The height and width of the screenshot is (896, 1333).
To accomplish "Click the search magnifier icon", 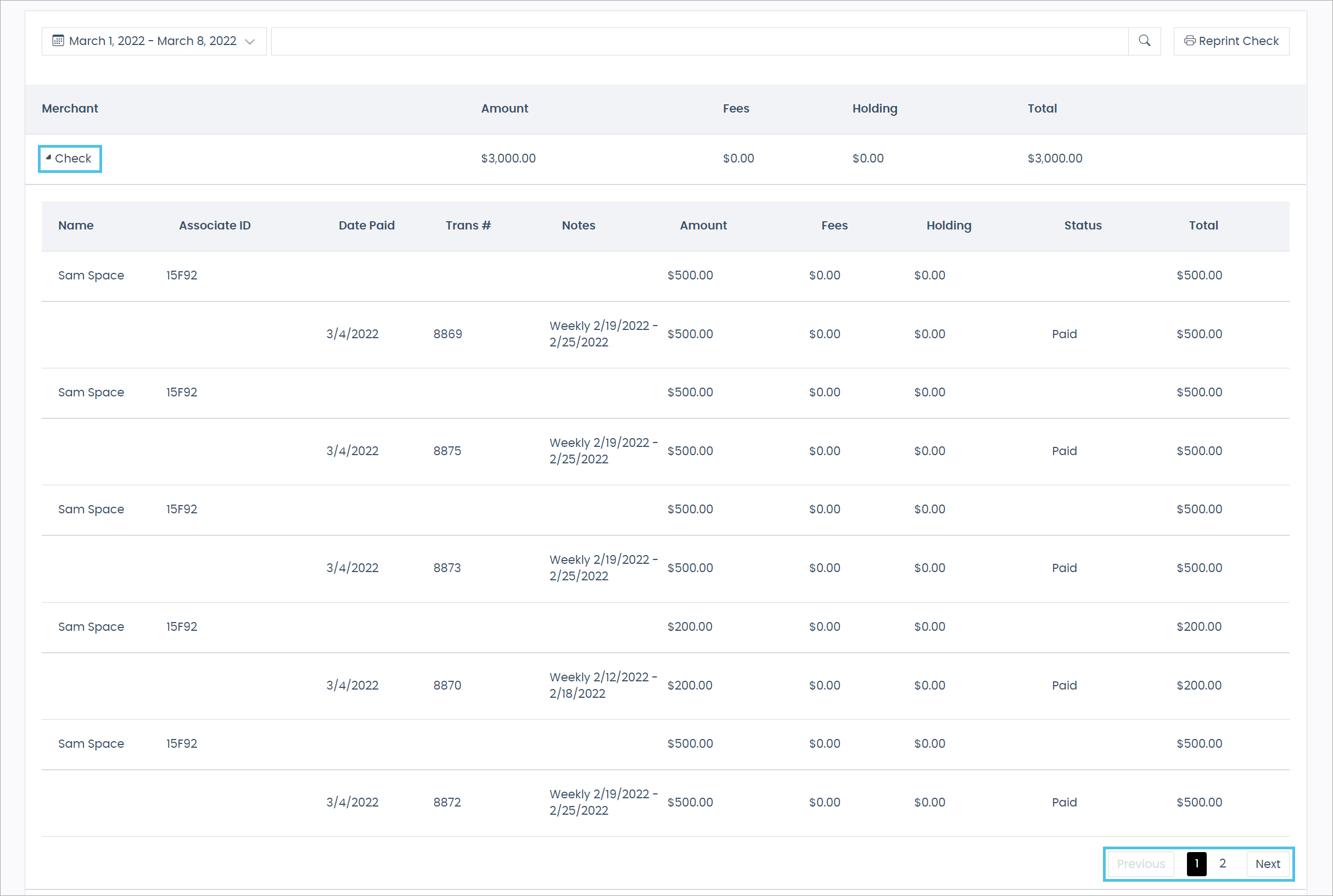I will [x=1144, y=41].
